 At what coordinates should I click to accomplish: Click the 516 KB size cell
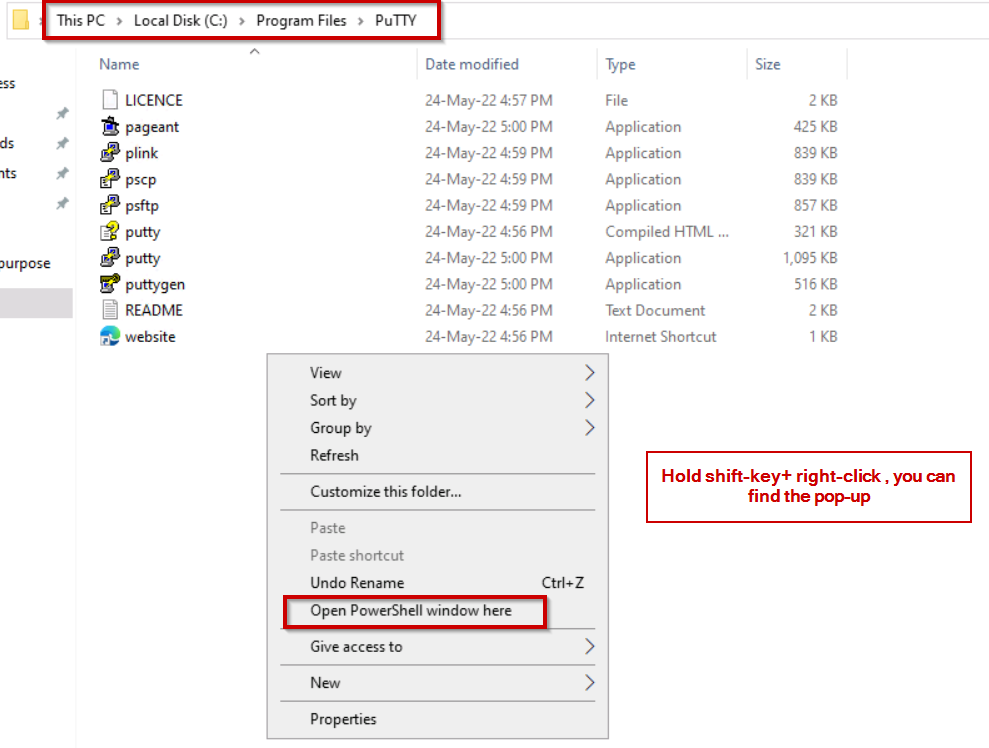pos(816,284)
